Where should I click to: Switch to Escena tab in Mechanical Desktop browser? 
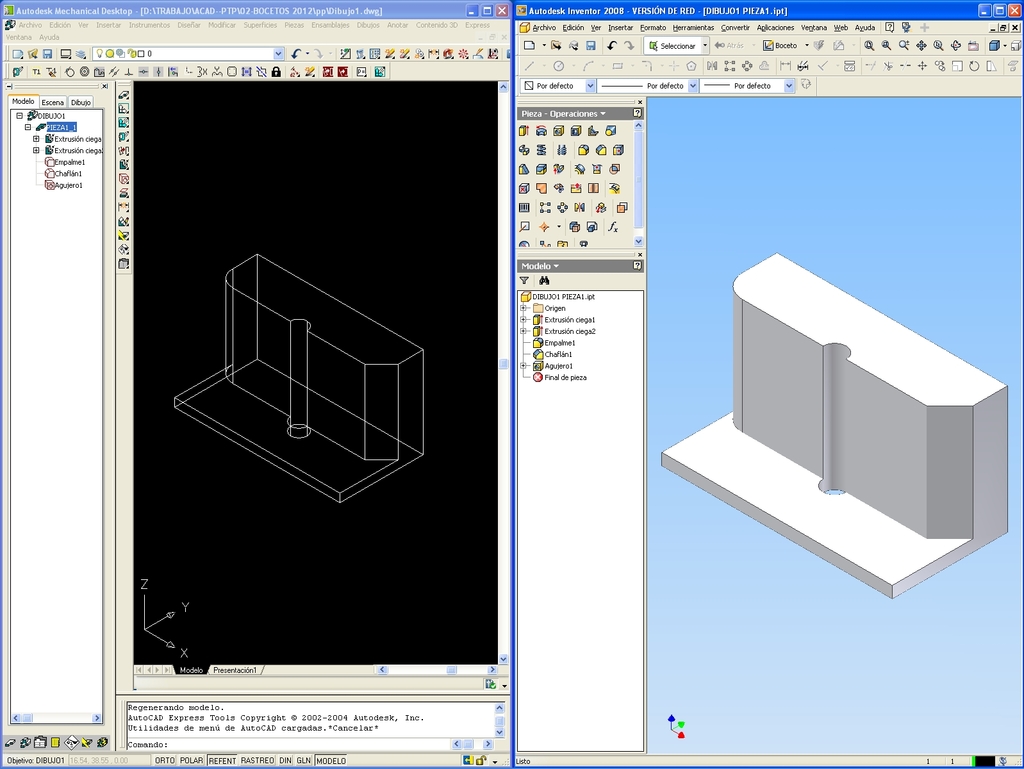coord(53,102)
